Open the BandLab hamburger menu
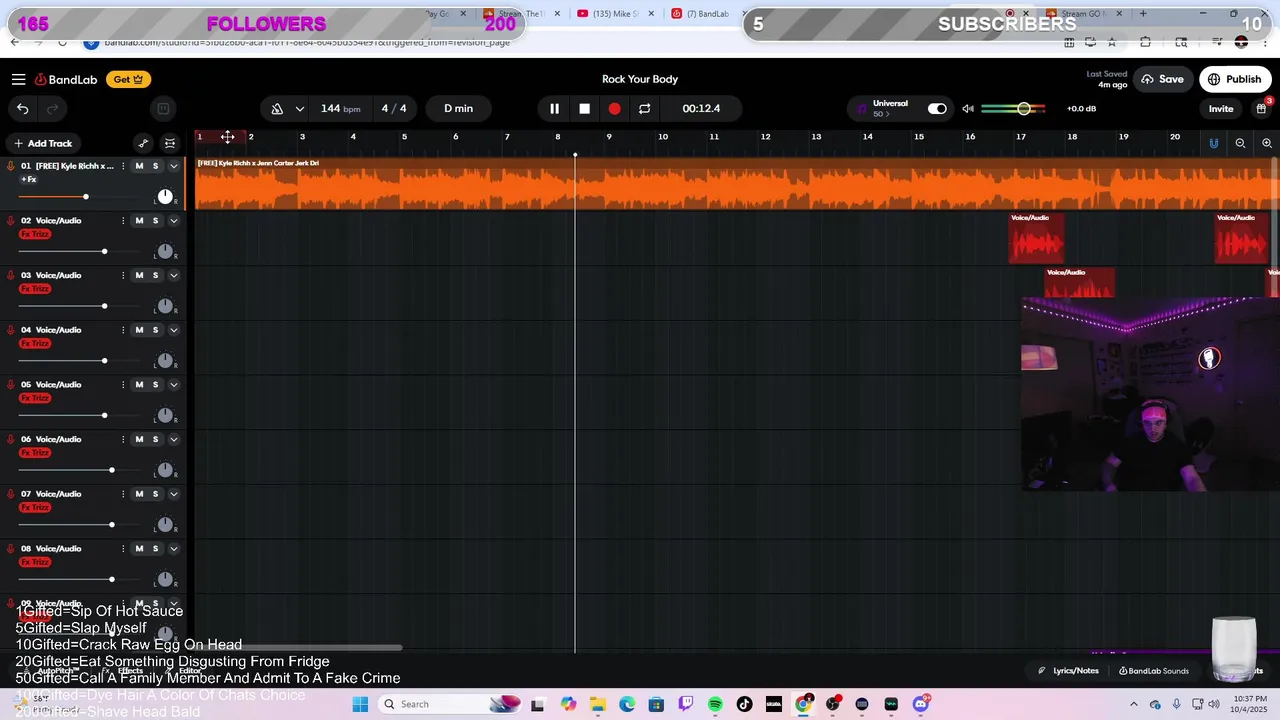The image size is (1280, 720). tap(18, 79)
